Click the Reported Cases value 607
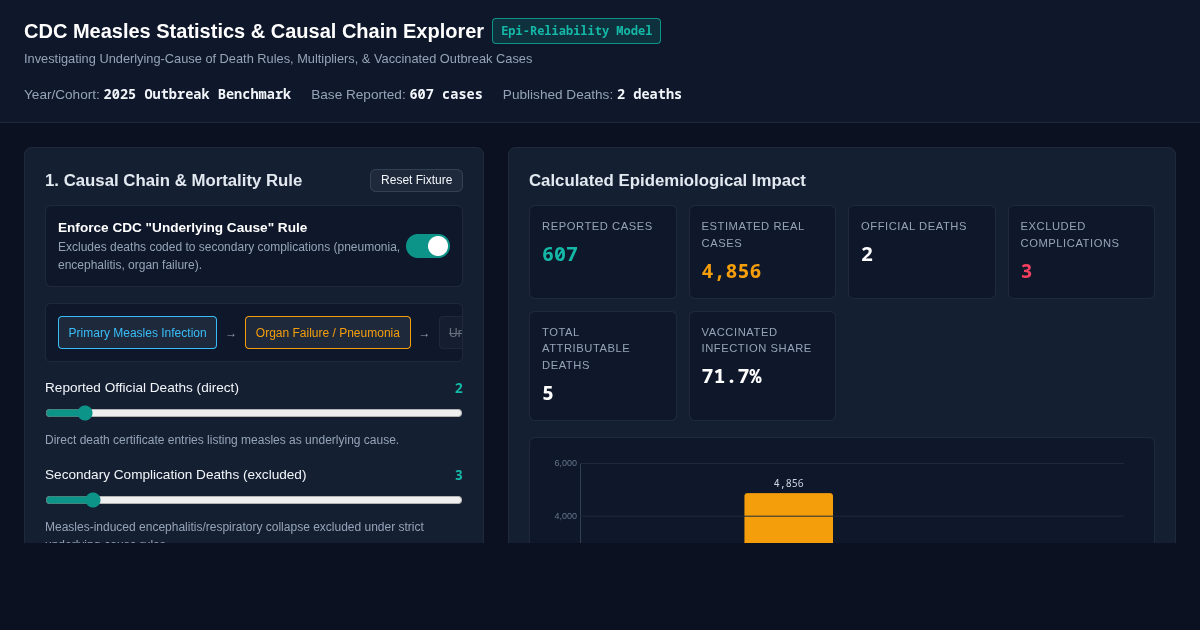Image resolution: width=1200 pixels, height=630 pixels. (560, 254)
